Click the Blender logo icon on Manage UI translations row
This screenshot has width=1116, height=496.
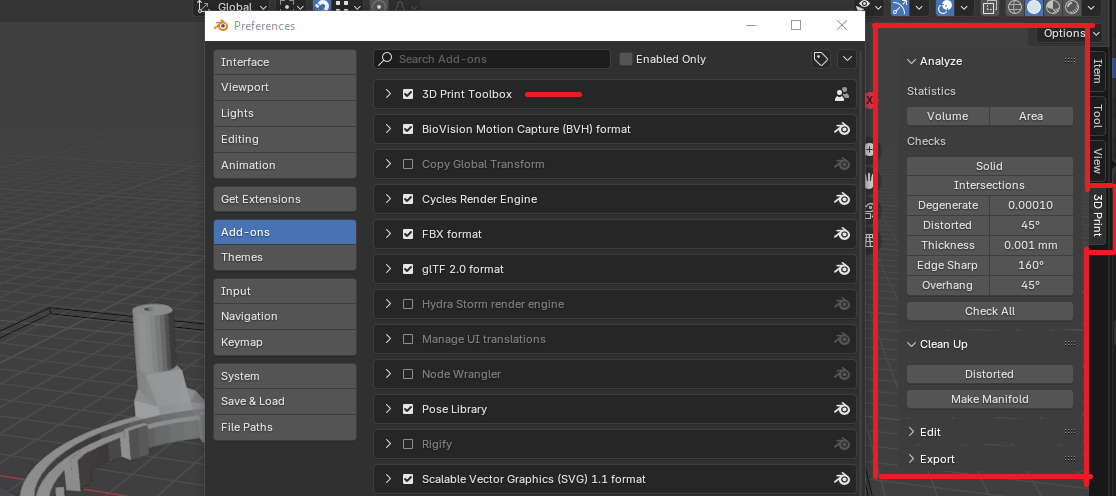842,339
